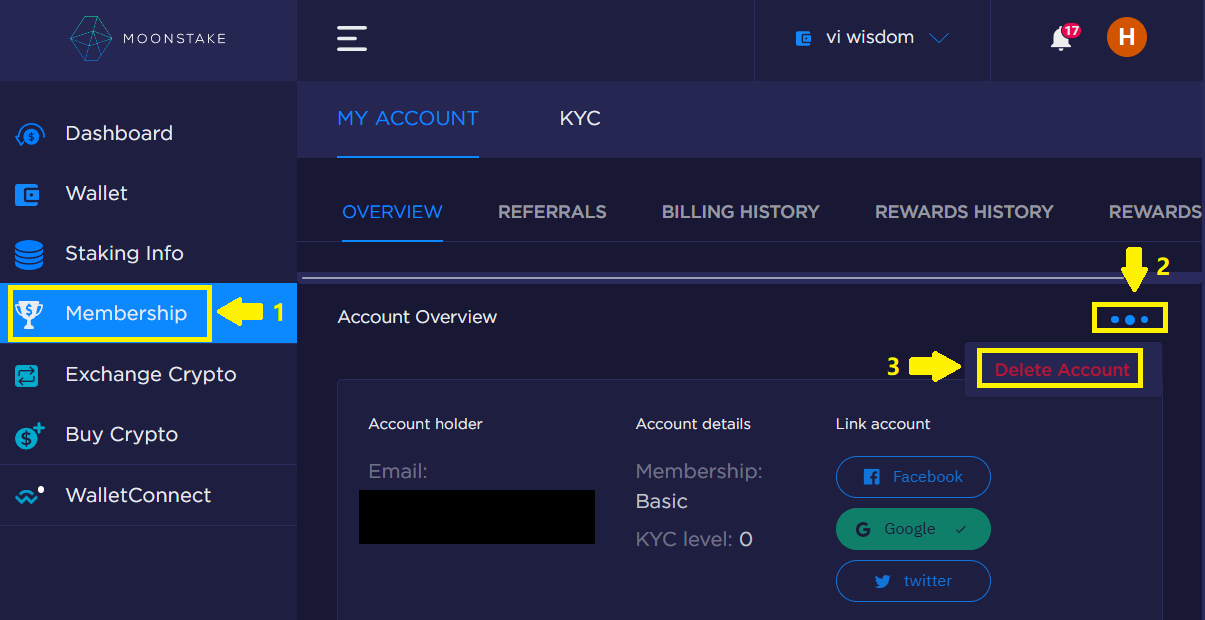Select the REFERRALS sub-tab
Screen dimensions: 1205x620
click(552, 212)
